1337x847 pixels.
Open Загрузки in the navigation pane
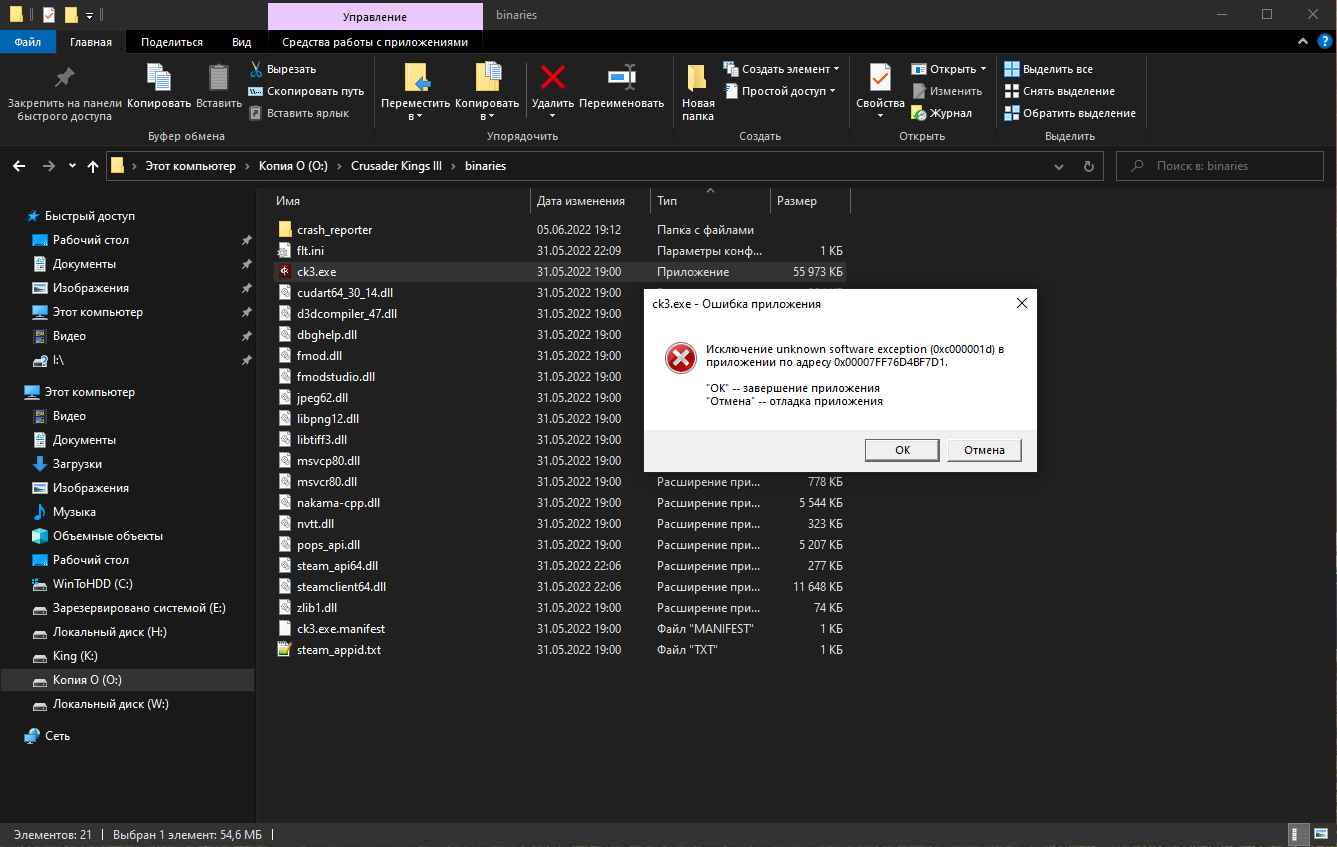pos(77,464)
